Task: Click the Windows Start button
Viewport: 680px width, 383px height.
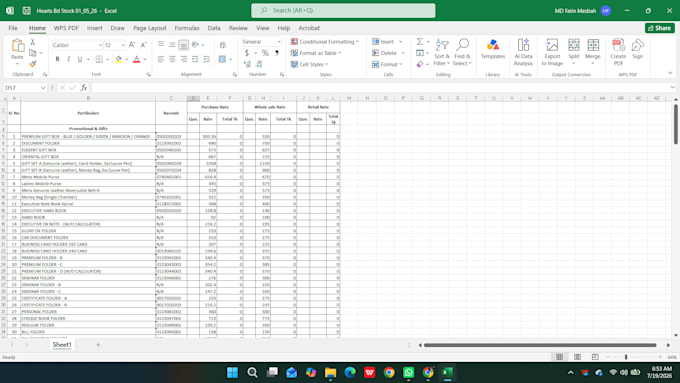Action: (232, 372)
